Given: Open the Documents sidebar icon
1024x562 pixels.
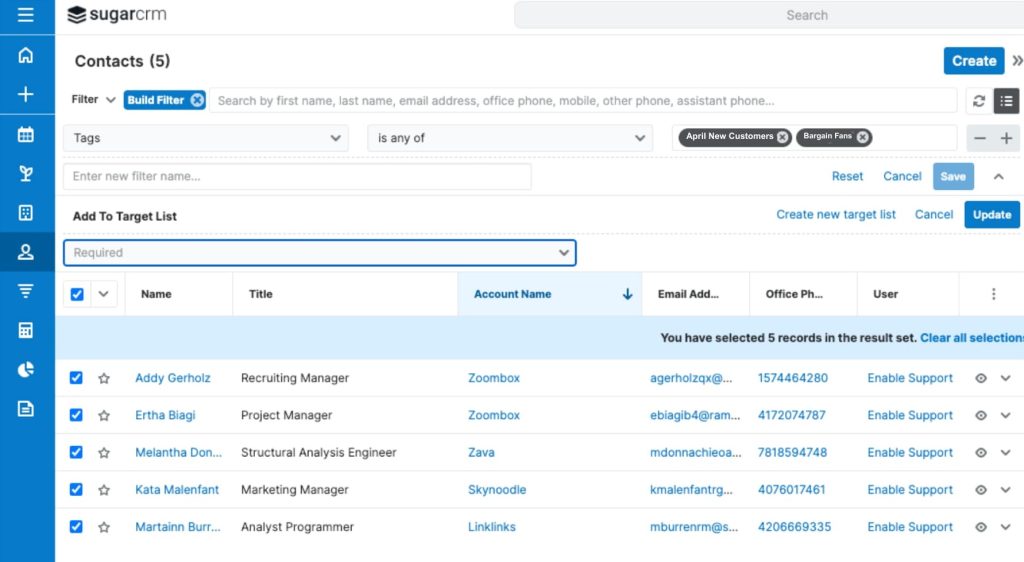Looking at the screenshot, I should (x=25, y=409).
